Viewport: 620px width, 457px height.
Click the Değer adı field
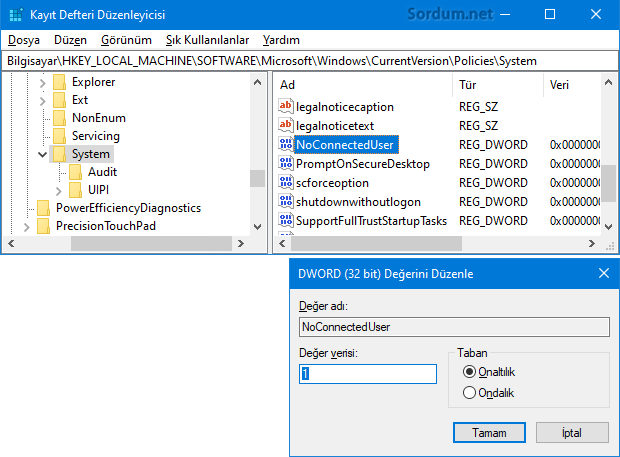(454, 327)
